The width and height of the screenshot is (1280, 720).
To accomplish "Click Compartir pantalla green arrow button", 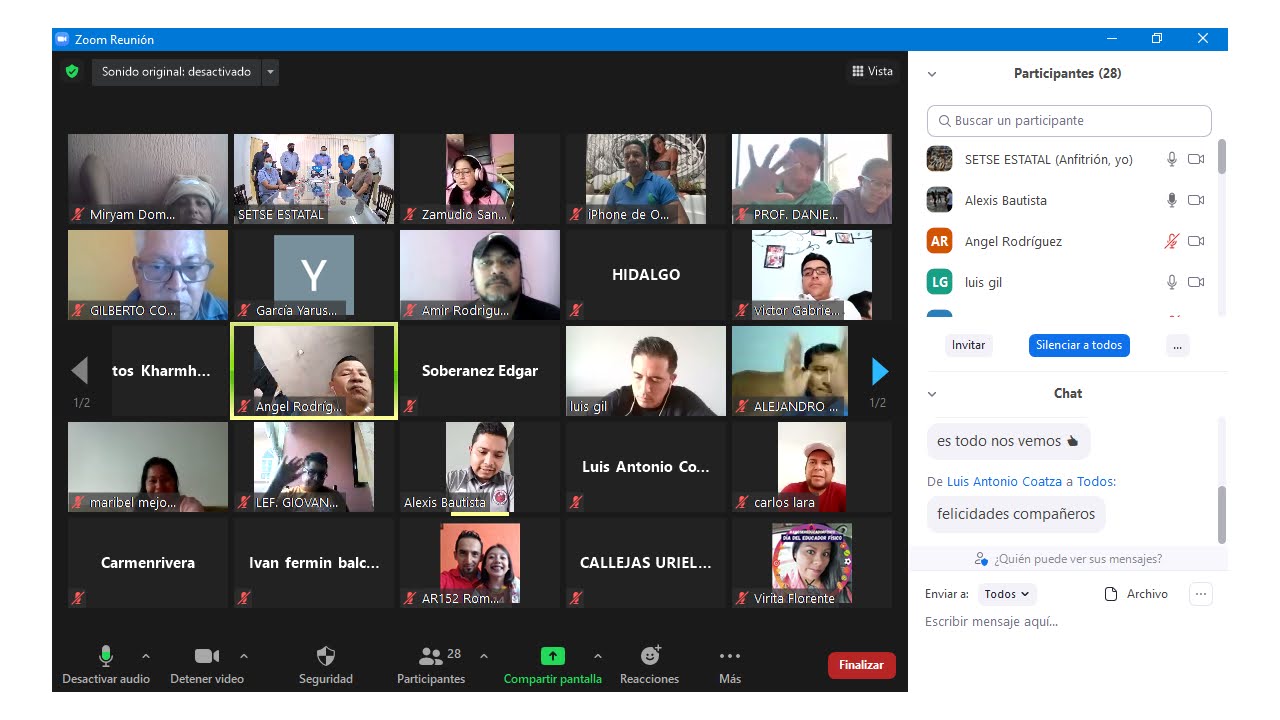I will [x=553, y=656].
